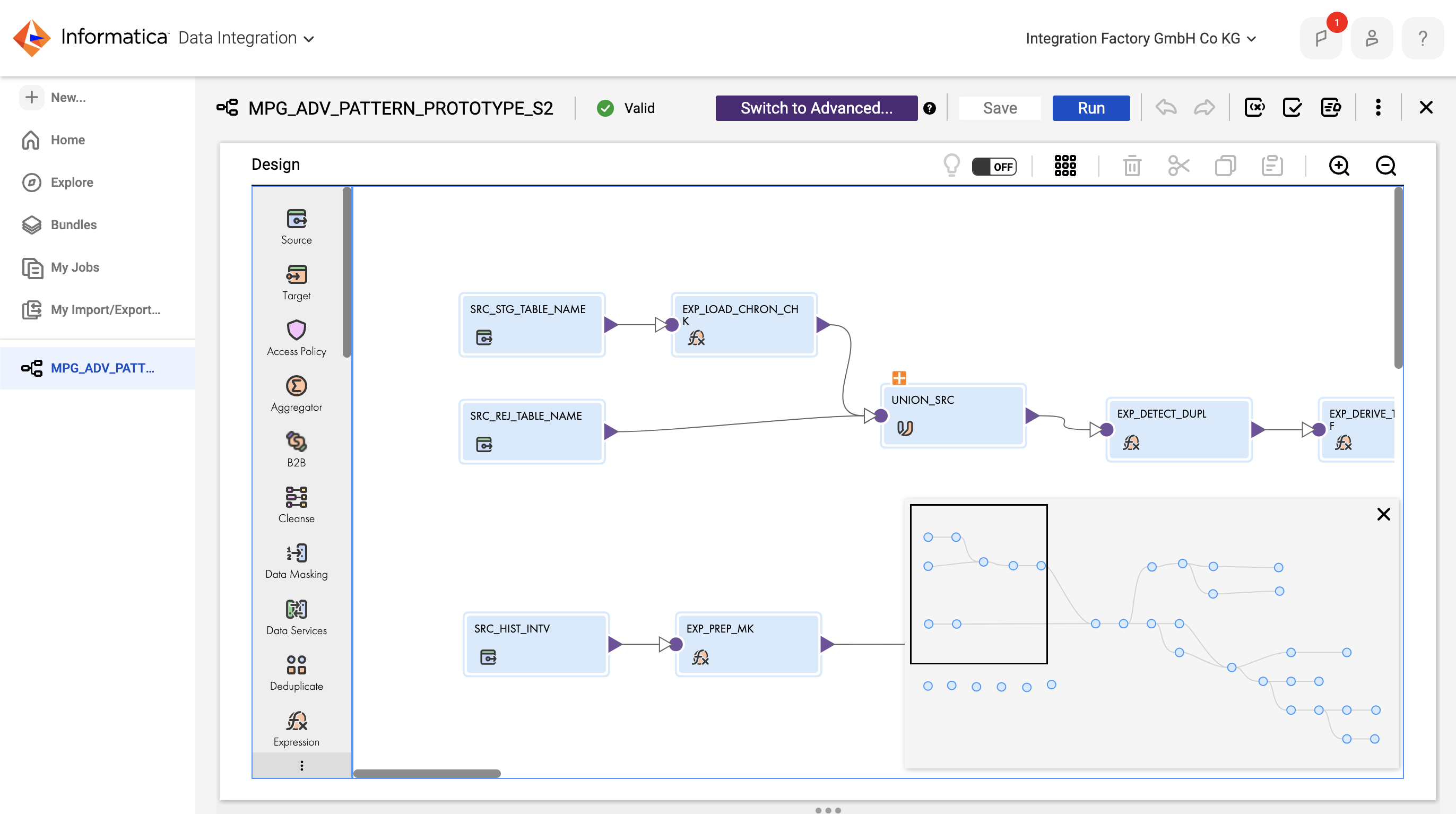1456x814 pixels.
Task: Expand the UNION_SRC orange plus marker
Action: pyautogui.click(x=899, y=378)
